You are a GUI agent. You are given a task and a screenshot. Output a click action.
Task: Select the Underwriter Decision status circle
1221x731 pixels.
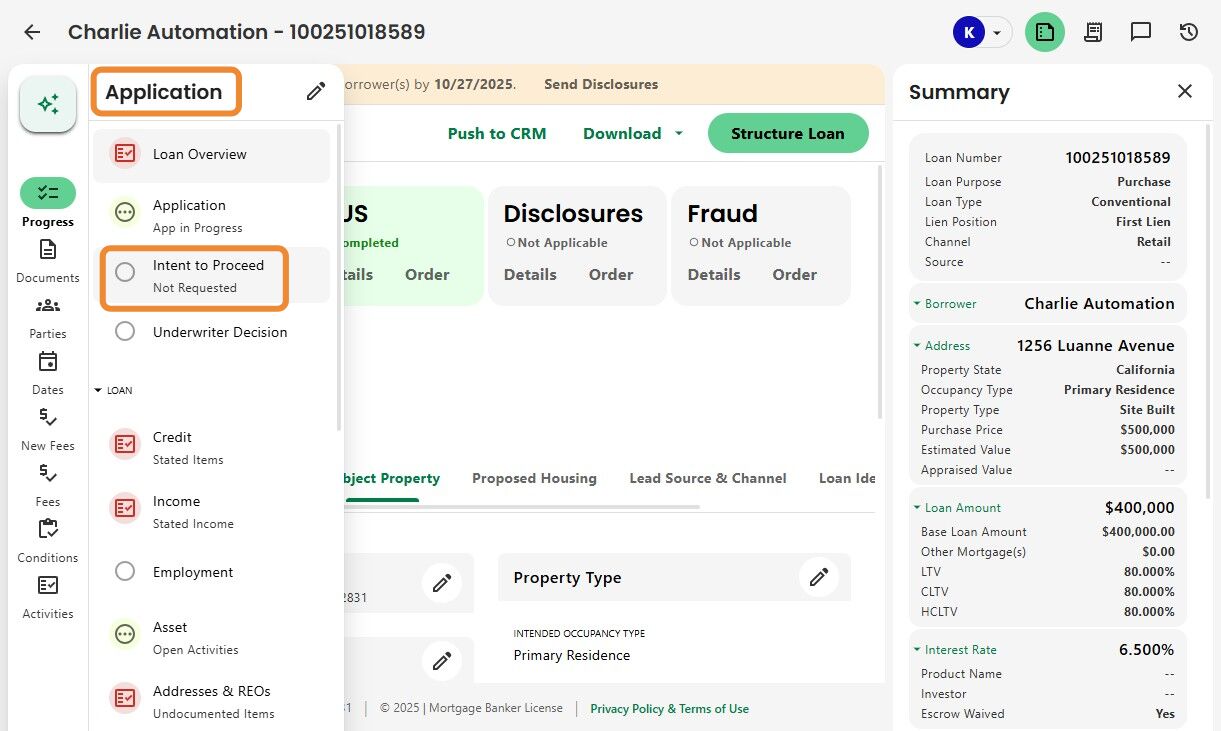(x=125, y=332)
